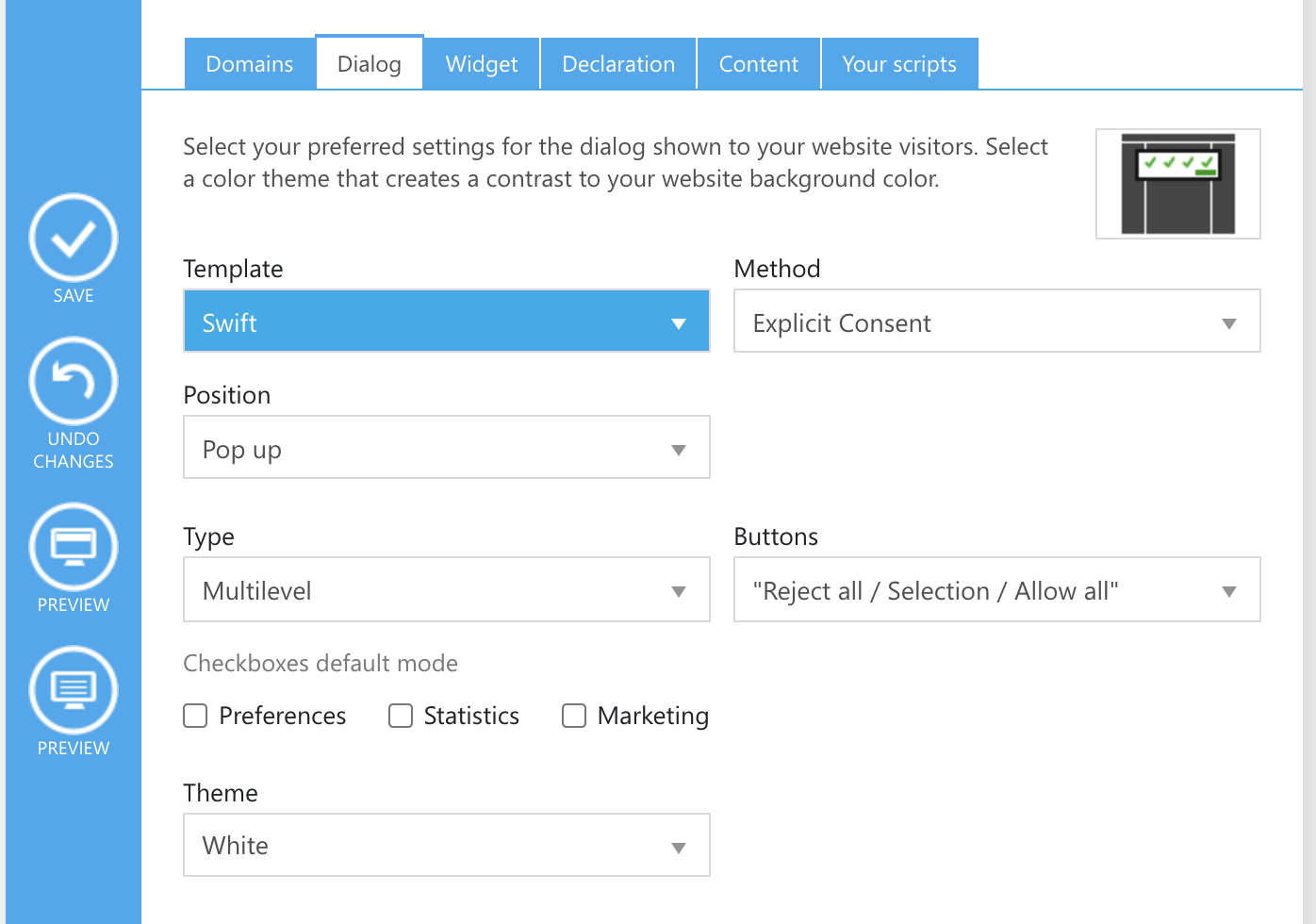
Task: Open the upper Preview monitor icon
Action: coord(74,547)
